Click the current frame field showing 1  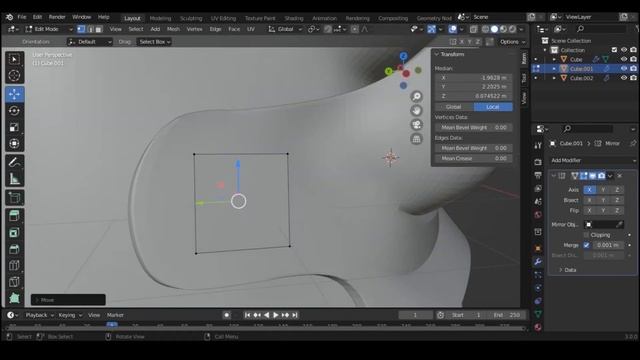(415, 315)
